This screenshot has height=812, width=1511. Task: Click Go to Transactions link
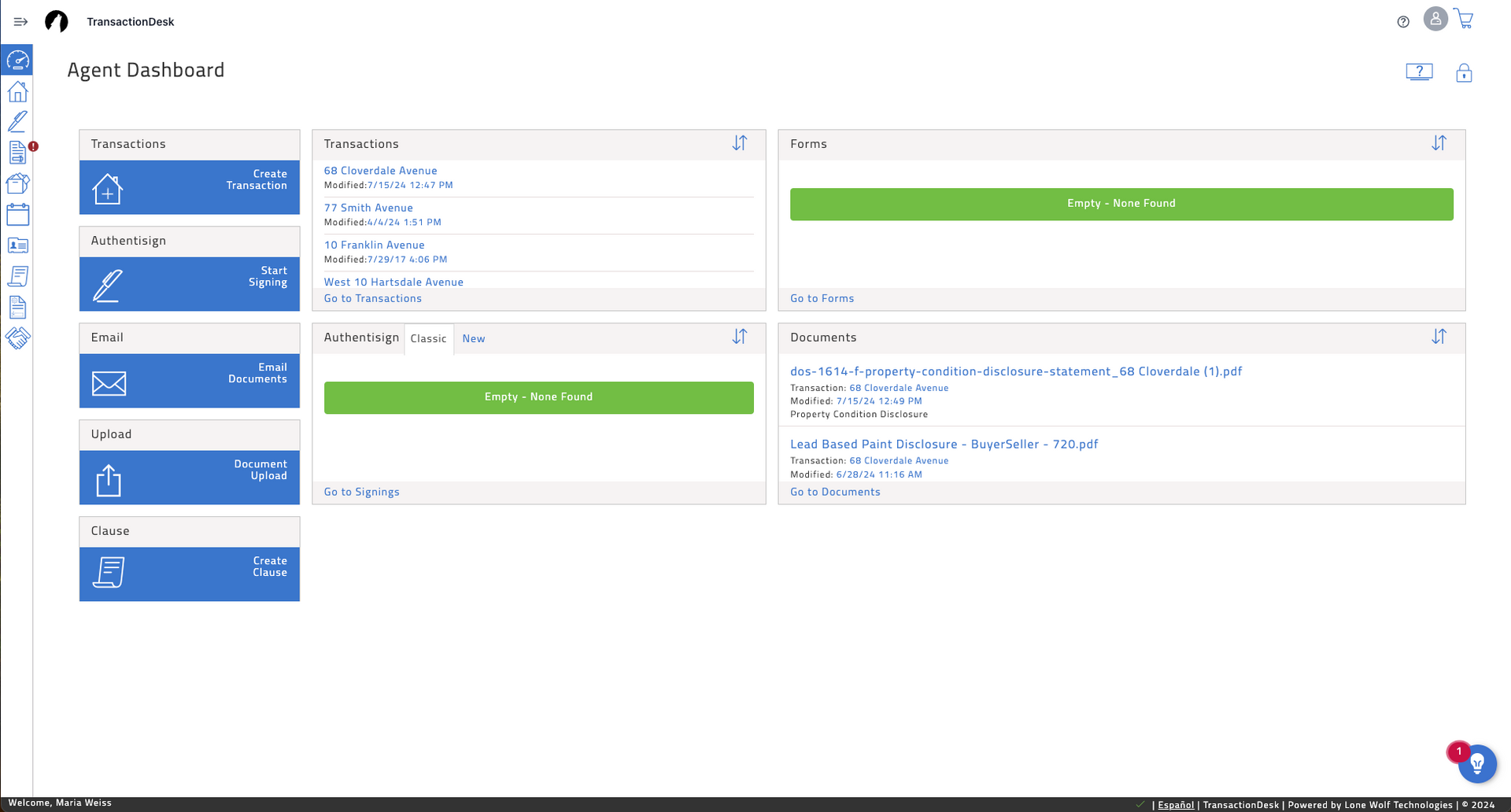pyautogui.click(x=373, y=299)
